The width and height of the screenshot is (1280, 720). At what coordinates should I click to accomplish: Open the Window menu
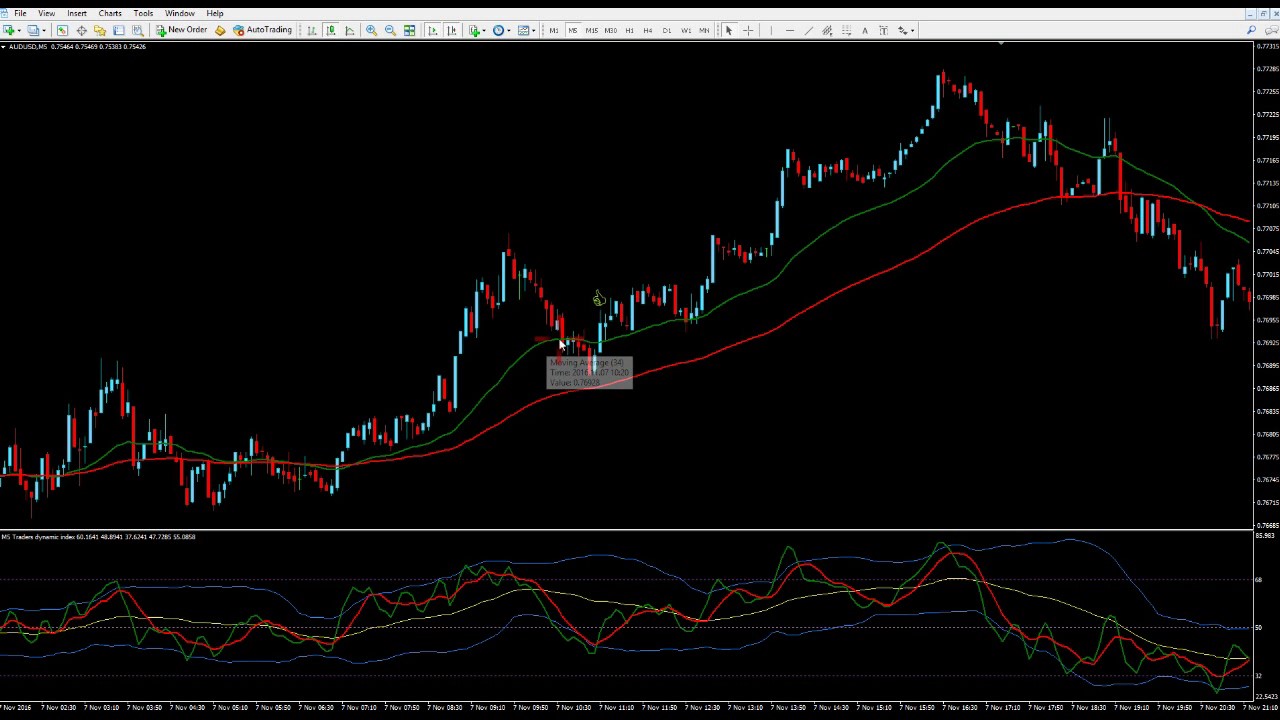point(180,13)
